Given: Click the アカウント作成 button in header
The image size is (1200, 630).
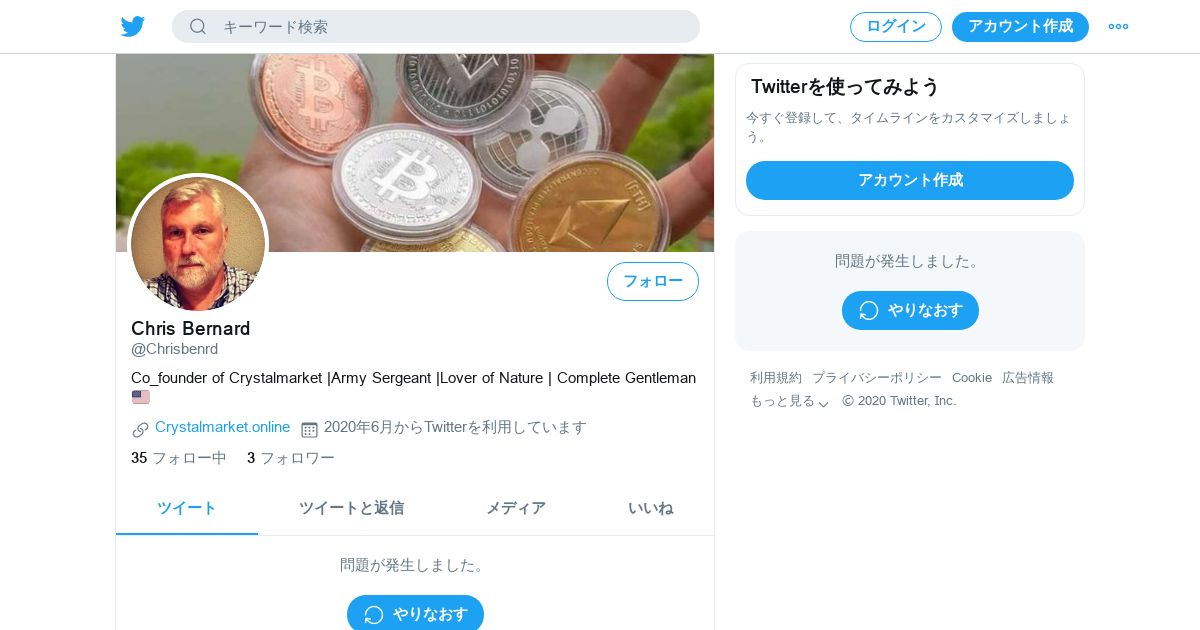Looking at the screenshot, I should (1020, 27).
